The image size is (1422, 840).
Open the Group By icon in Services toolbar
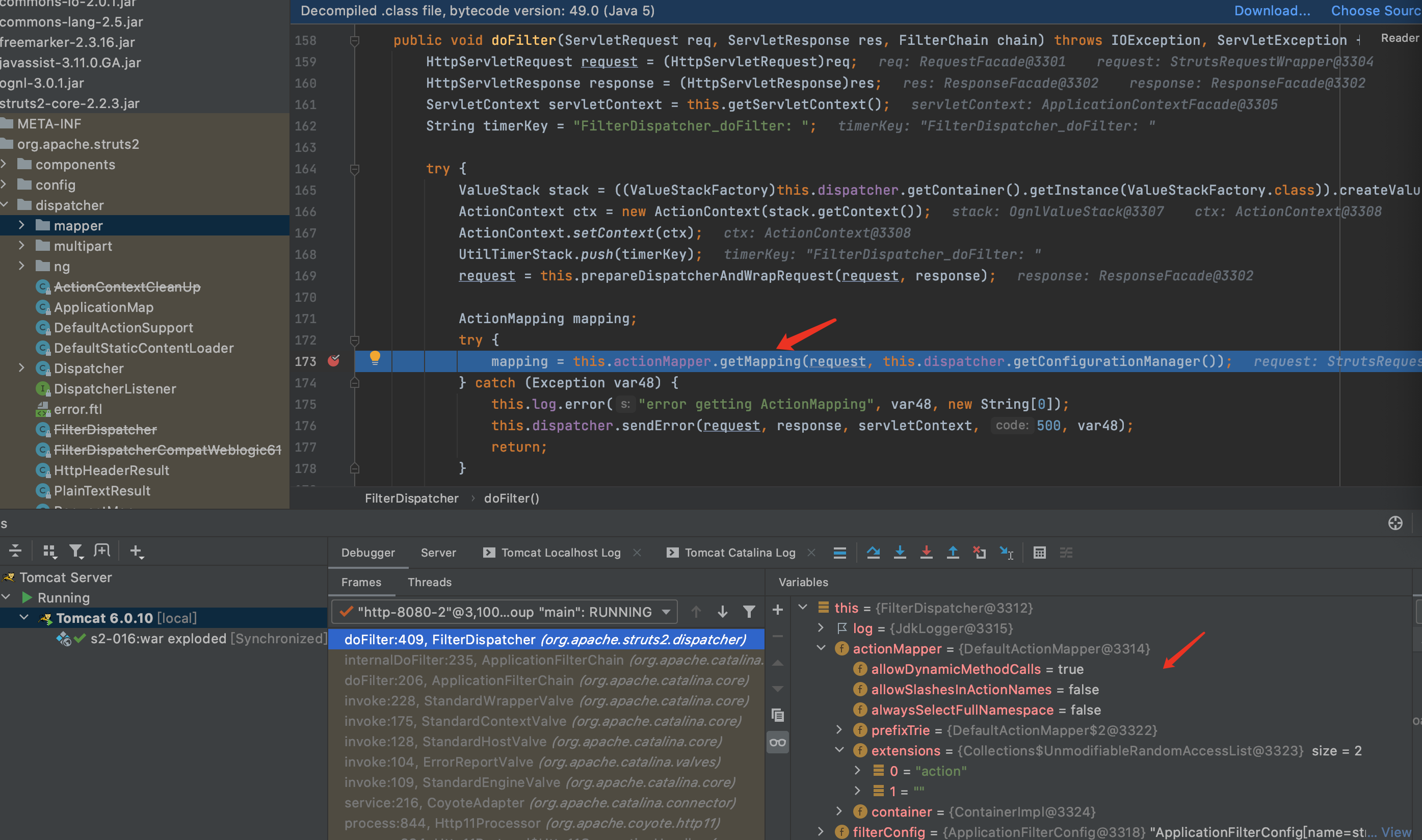pyautogui.click(x=50, y=551)
